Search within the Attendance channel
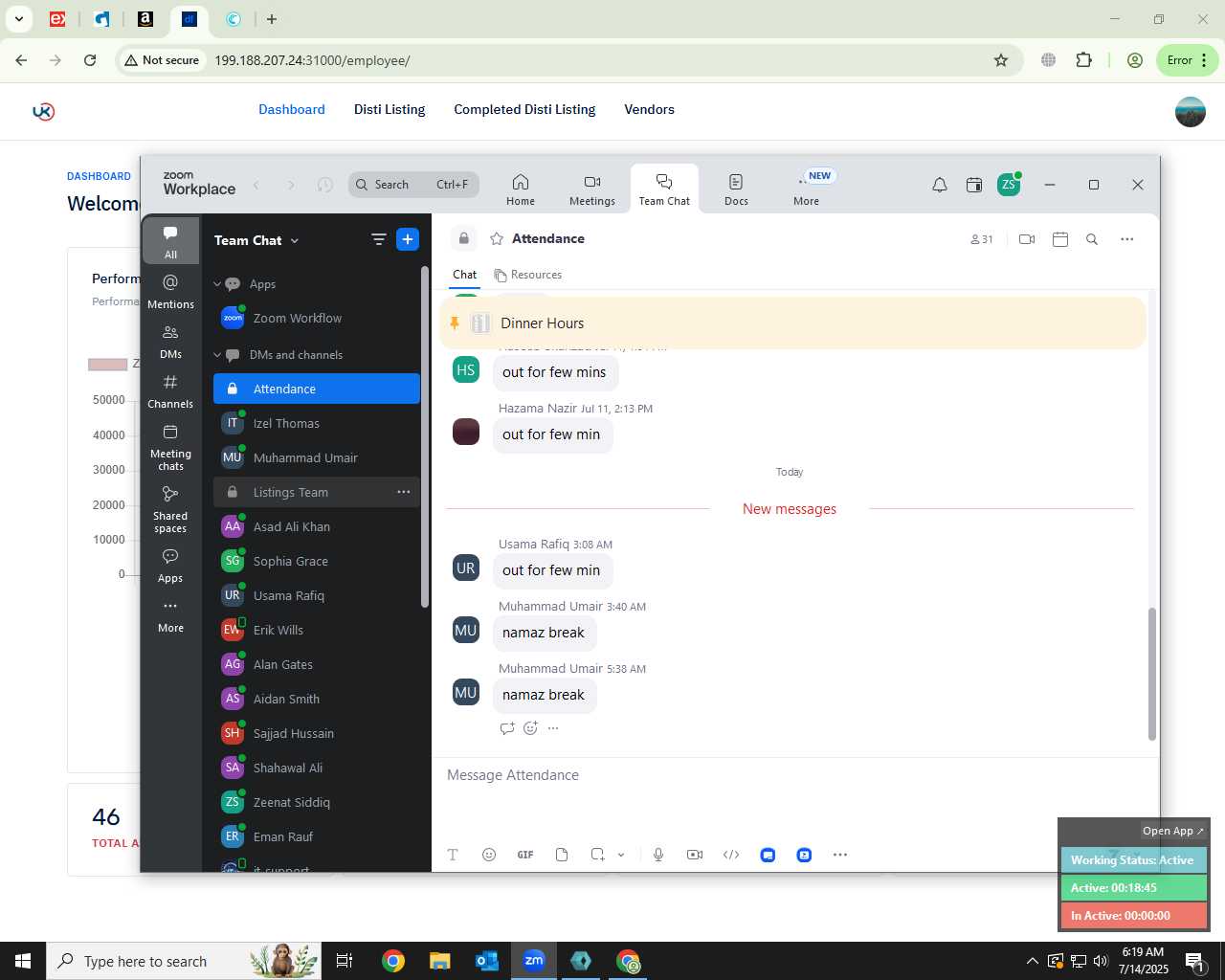The height and width of the screenshot is (980, 1225). tap(1092, 239)
